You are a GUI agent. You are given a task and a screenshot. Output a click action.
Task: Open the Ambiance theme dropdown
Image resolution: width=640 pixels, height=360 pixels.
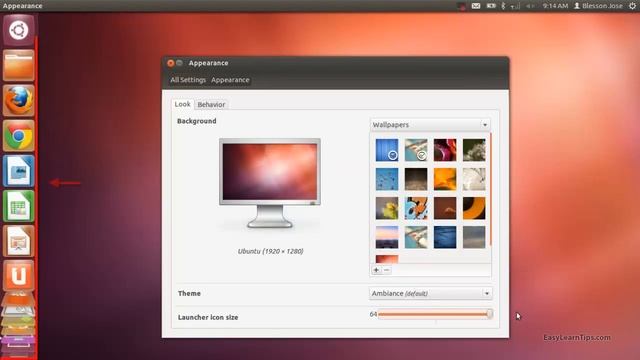(x=431, y=293)
